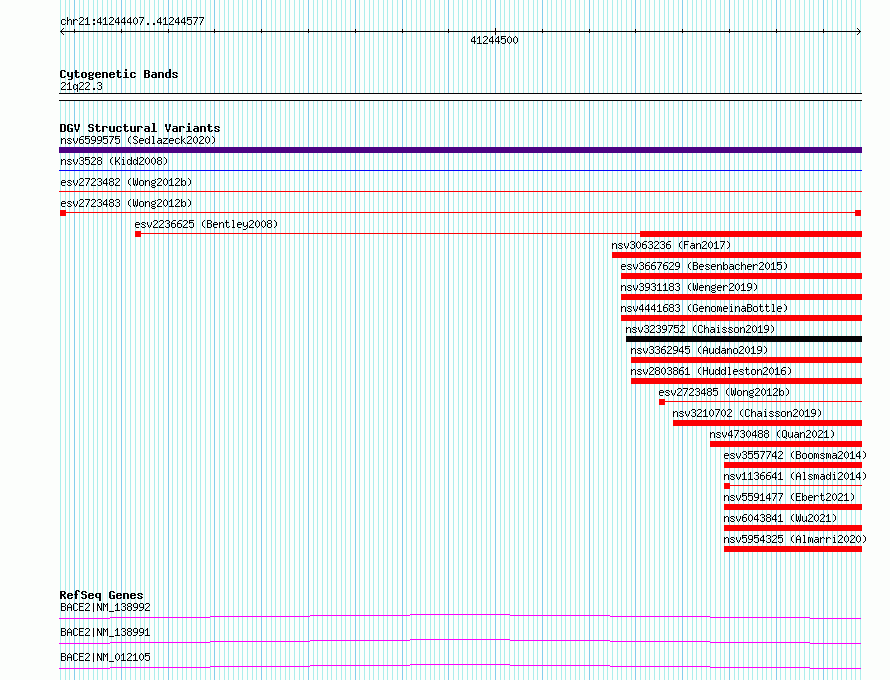The image size is (890, 680).
Task: Open the first esv2723482 (Wong2012b) variant label
Action: coord(126,182)
